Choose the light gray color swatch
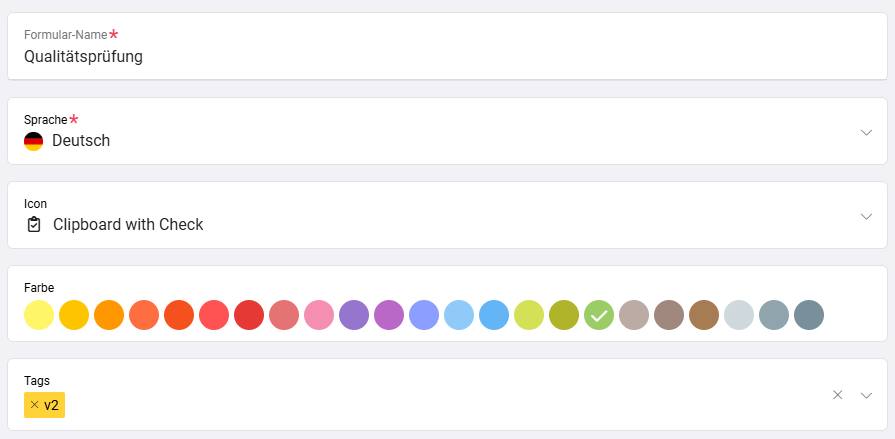Image resolution: width=895 pixels, height=439 pixels. pyautogui.click(x=739, y=315)
